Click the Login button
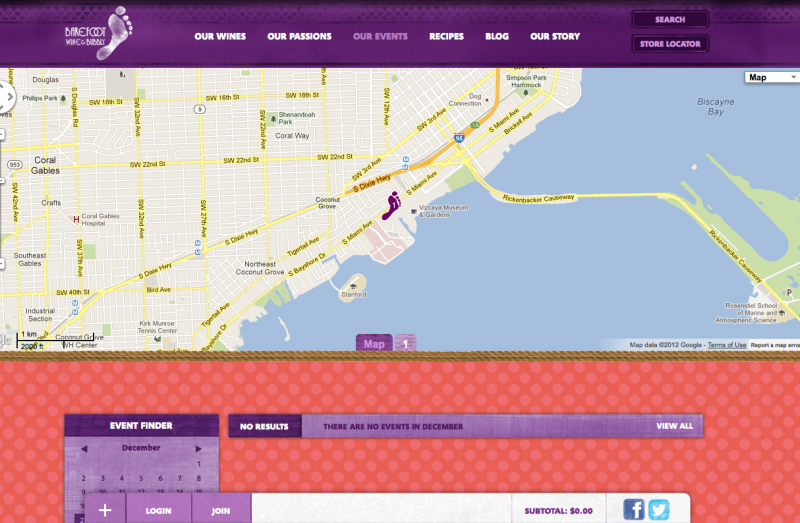Viewport: 800px width, 523px height. pos(158,510)
